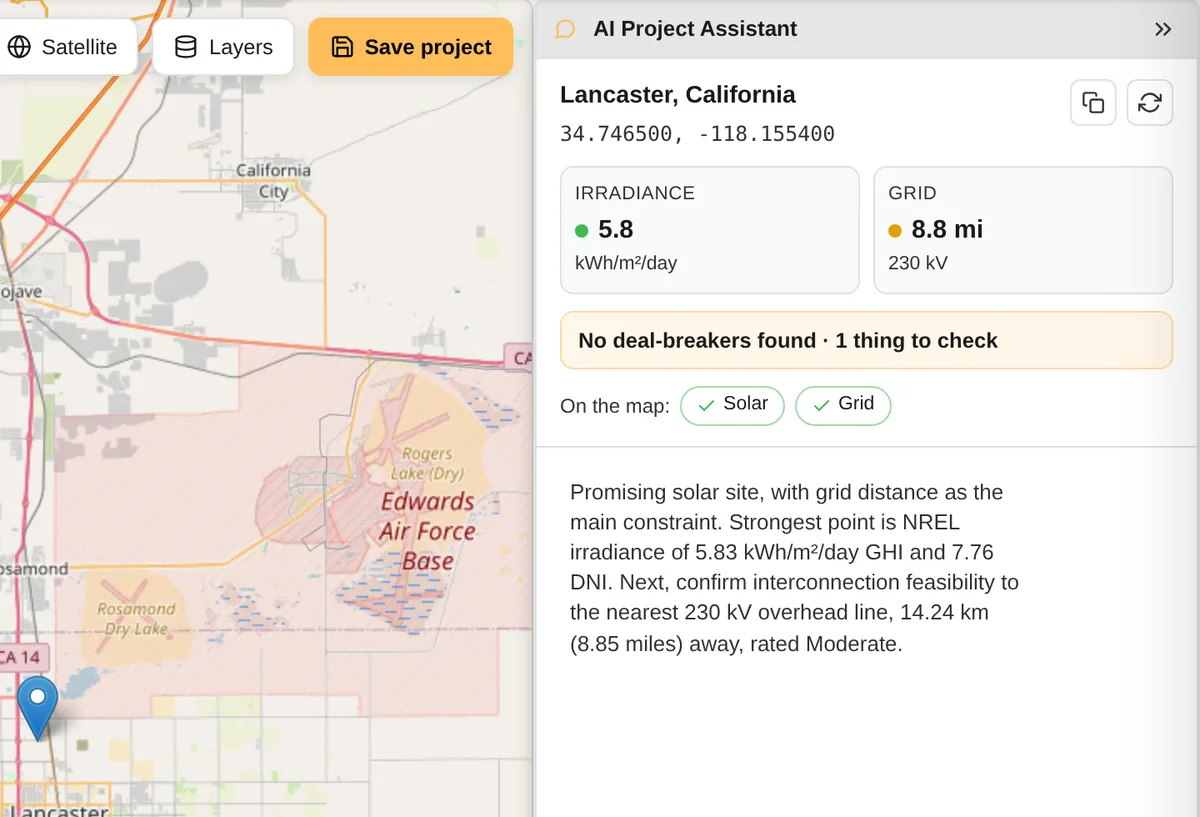Click the 'kWh/m²/day' unit text
Screen dimensions: 1200x817
(x=626, y=264)
